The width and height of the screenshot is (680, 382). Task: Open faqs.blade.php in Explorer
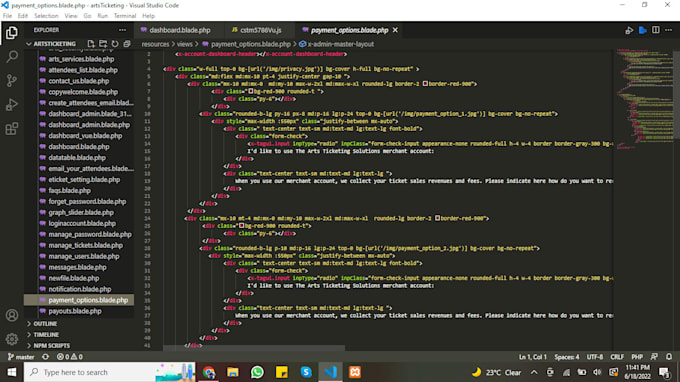[69, 190]
